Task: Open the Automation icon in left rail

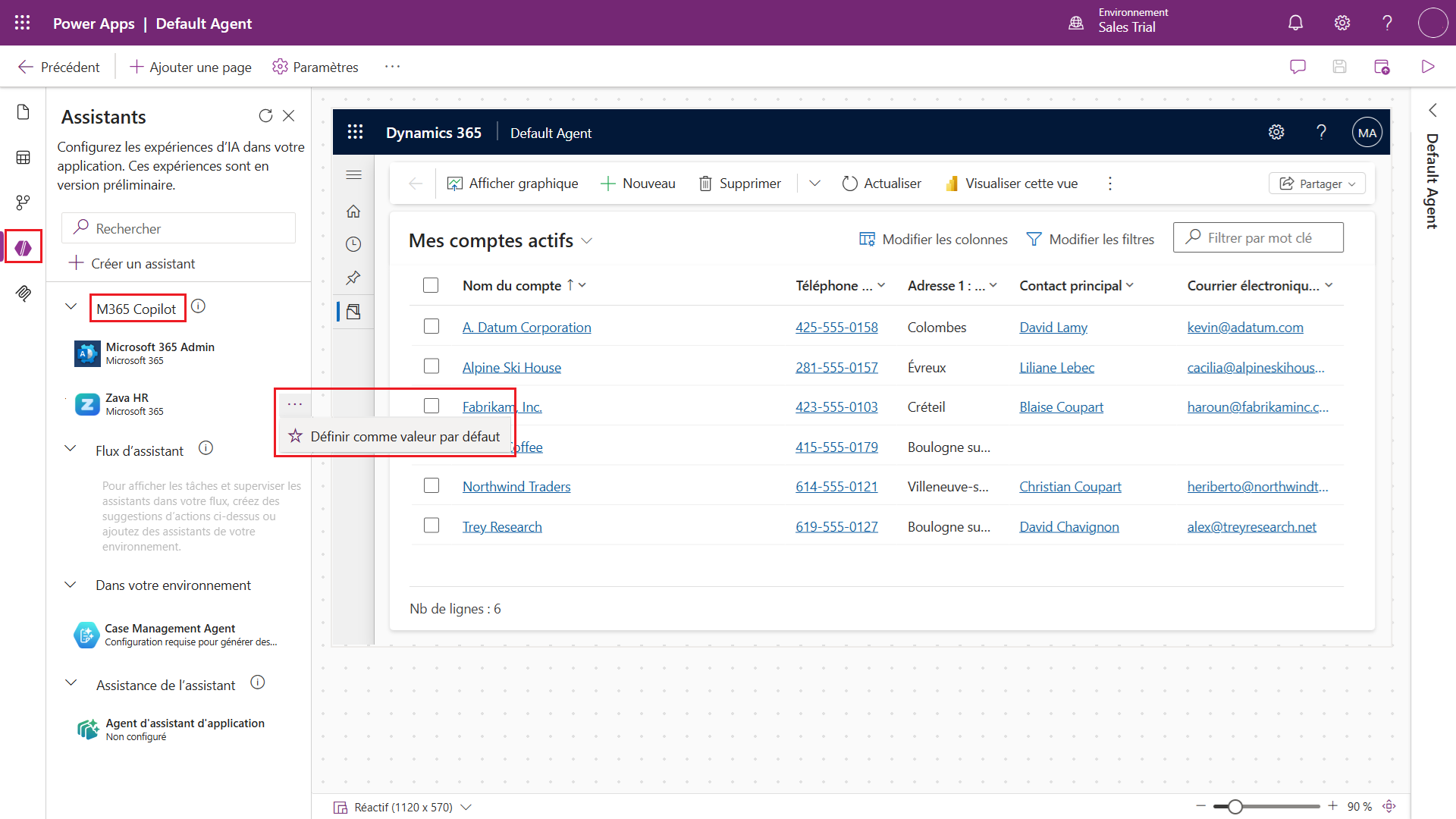Action: [23, 202]
